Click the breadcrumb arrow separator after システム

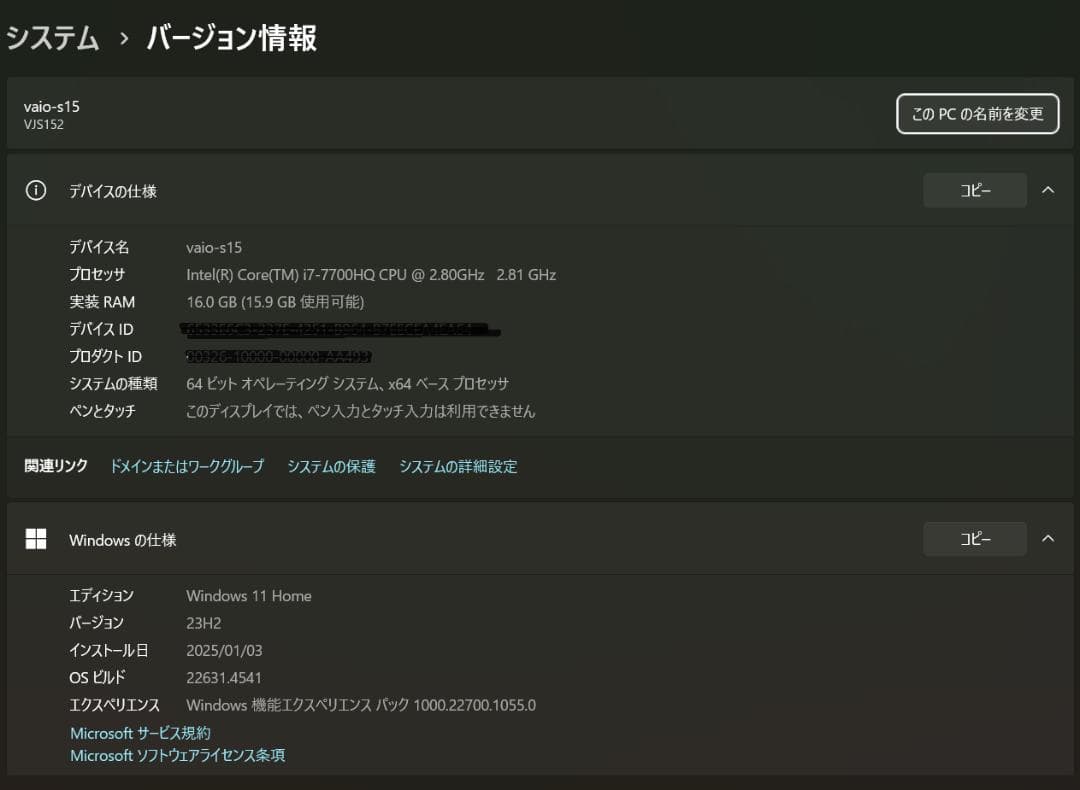pos(124,39)
